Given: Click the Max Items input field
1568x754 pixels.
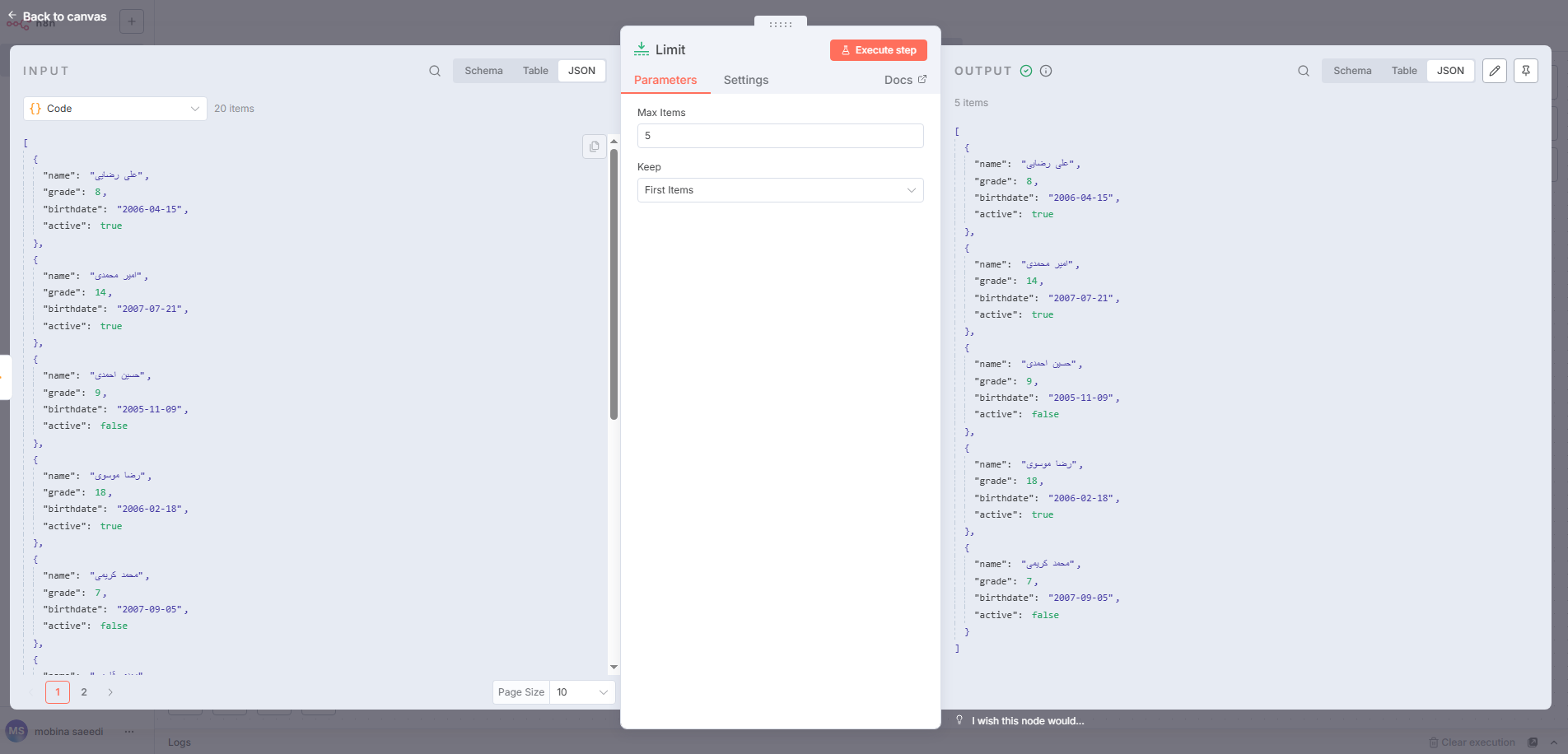Looking at the screenshot, I should pyautogui.click(x=780, y=136).
